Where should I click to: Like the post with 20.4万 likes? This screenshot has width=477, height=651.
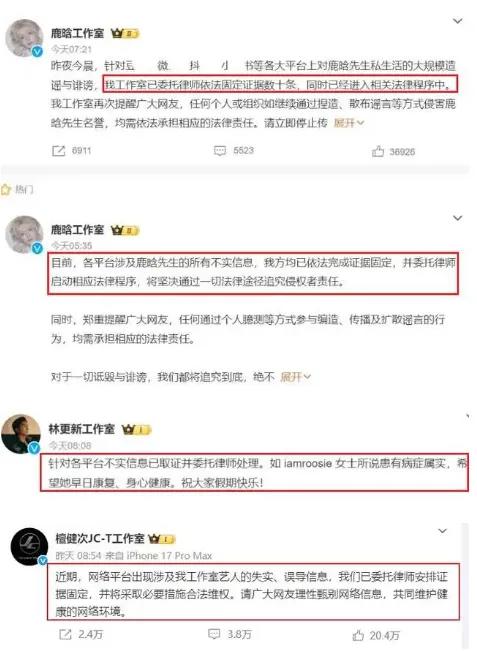[358, 635]
